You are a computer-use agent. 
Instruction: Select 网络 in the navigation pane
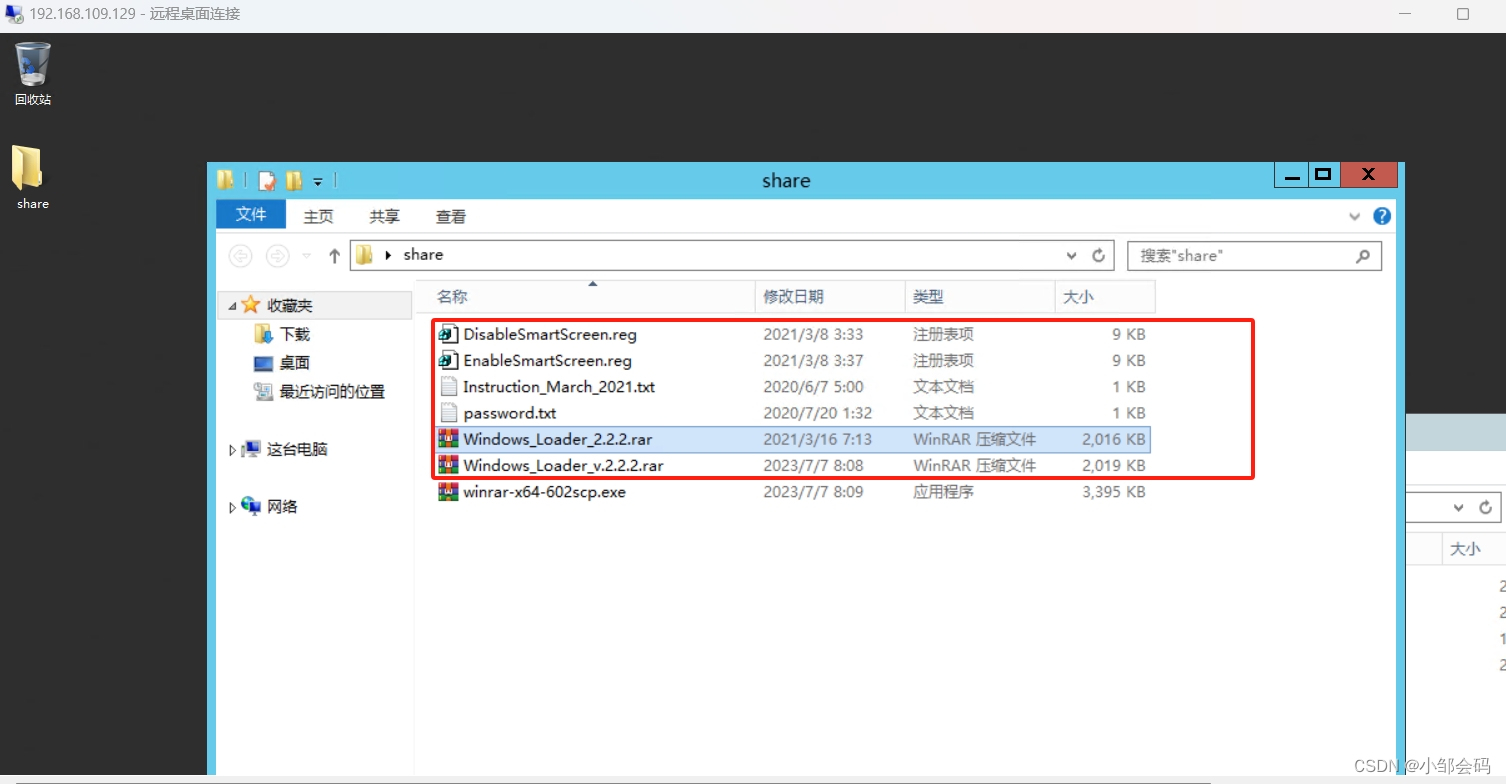[282, 508]
